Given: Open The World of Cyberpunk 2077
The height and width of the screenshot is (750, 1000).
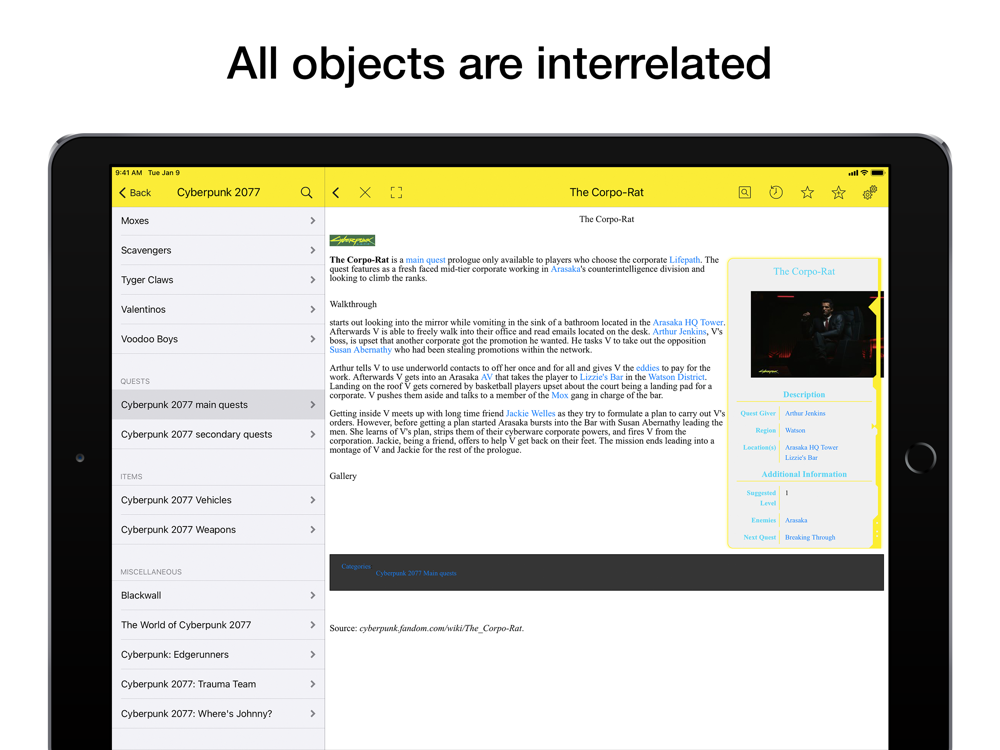Looking at the screenshot, I should click(x=218, y=625).
